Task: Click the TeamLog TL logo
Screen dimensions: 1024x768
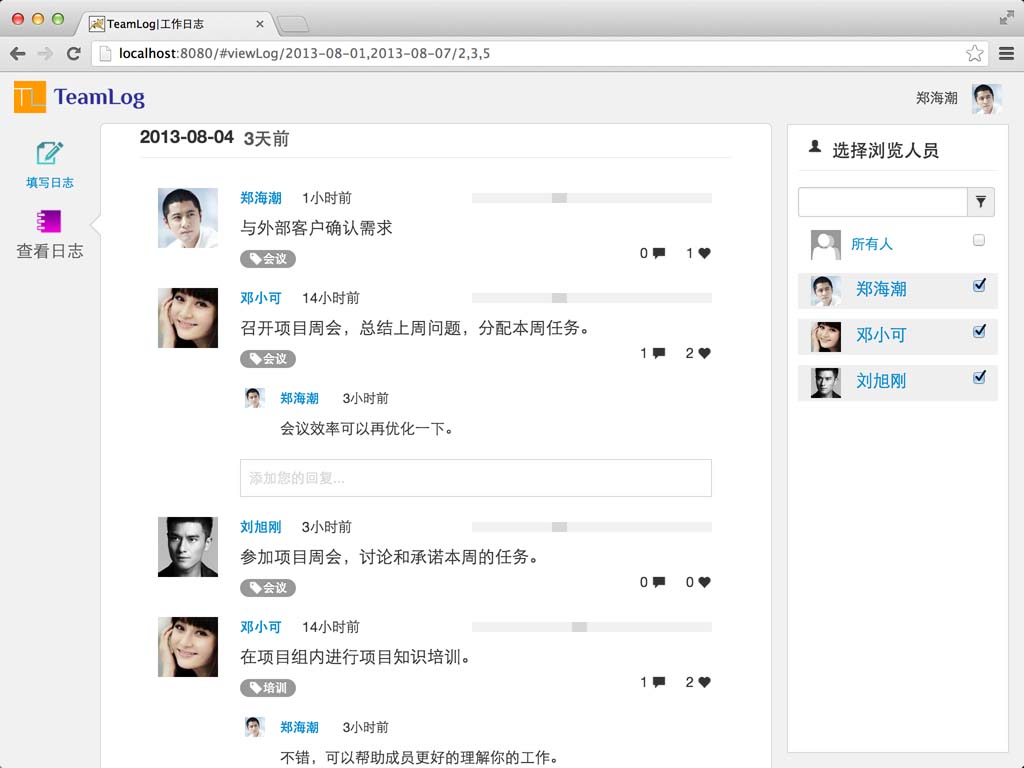Action: [29, 96]
